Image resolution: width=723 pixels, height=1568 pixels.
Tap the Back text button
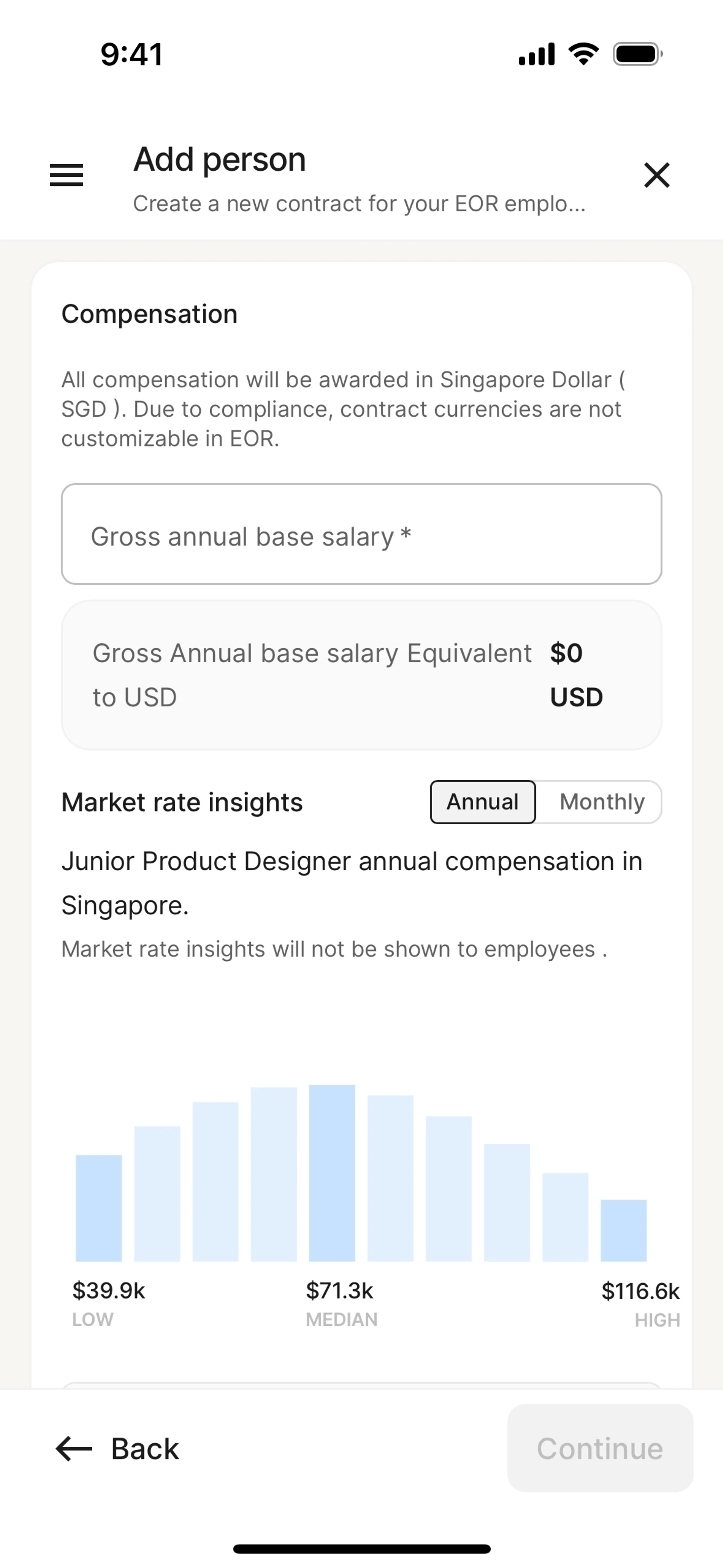(x=145, y=1449)
